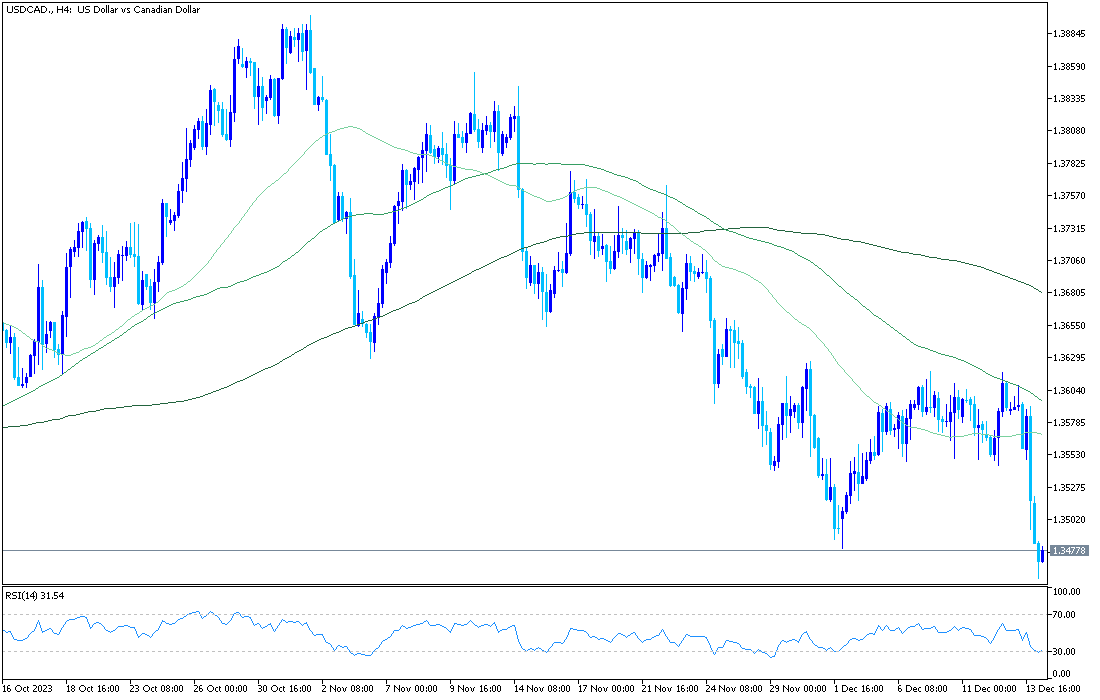Viewport: 1100px width, 700px height.
Task: Click the '6 Dec 08:00' time label
Action: click(923, 689)
